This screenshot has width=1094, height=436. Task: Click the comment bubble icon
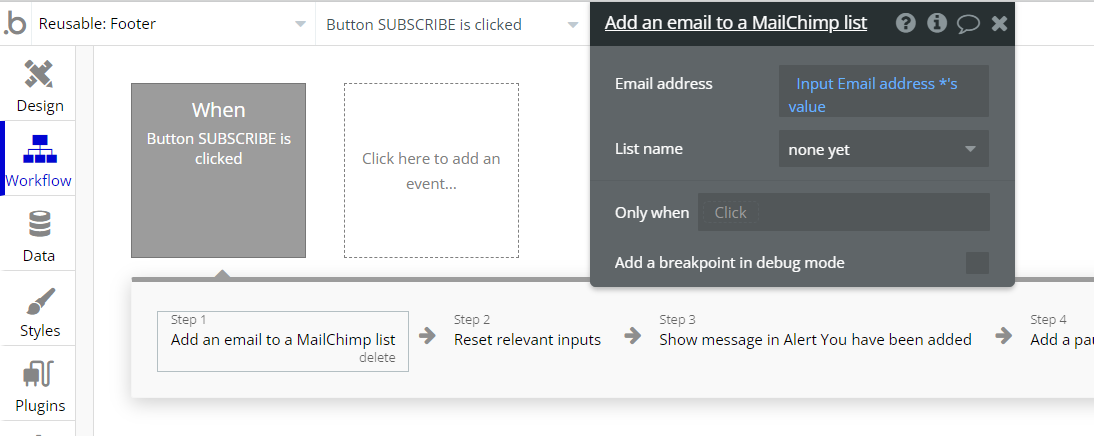point(968,24)
